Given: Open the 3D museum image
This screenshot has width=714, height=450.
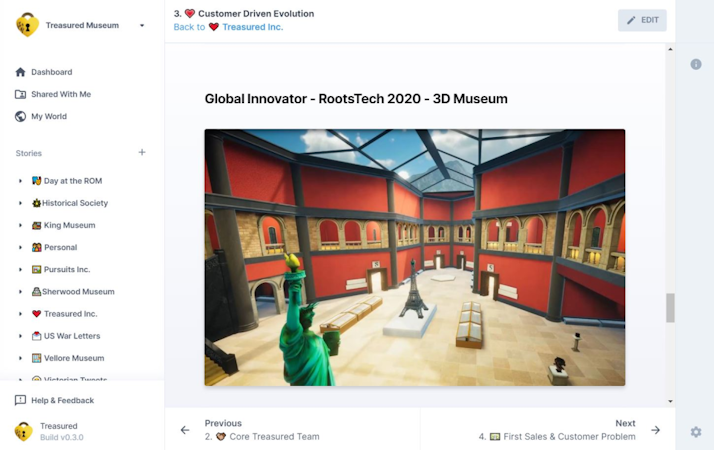Looking at the screenshot, I should [x=414, y=257].
